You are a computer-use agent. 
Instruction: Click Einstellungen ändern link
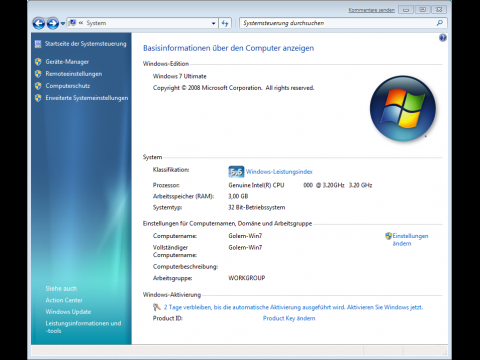click(410, 240)
